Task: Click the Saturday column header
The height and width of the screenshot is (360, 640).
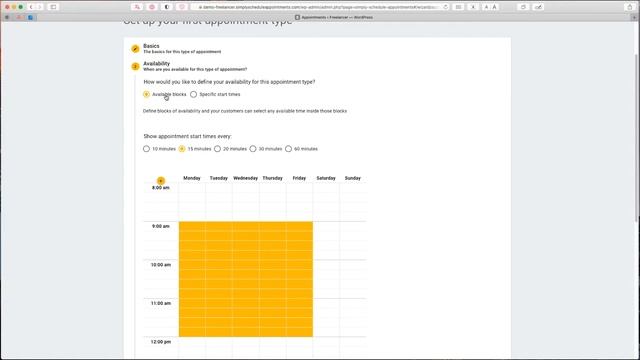Action: coord(326,178)
